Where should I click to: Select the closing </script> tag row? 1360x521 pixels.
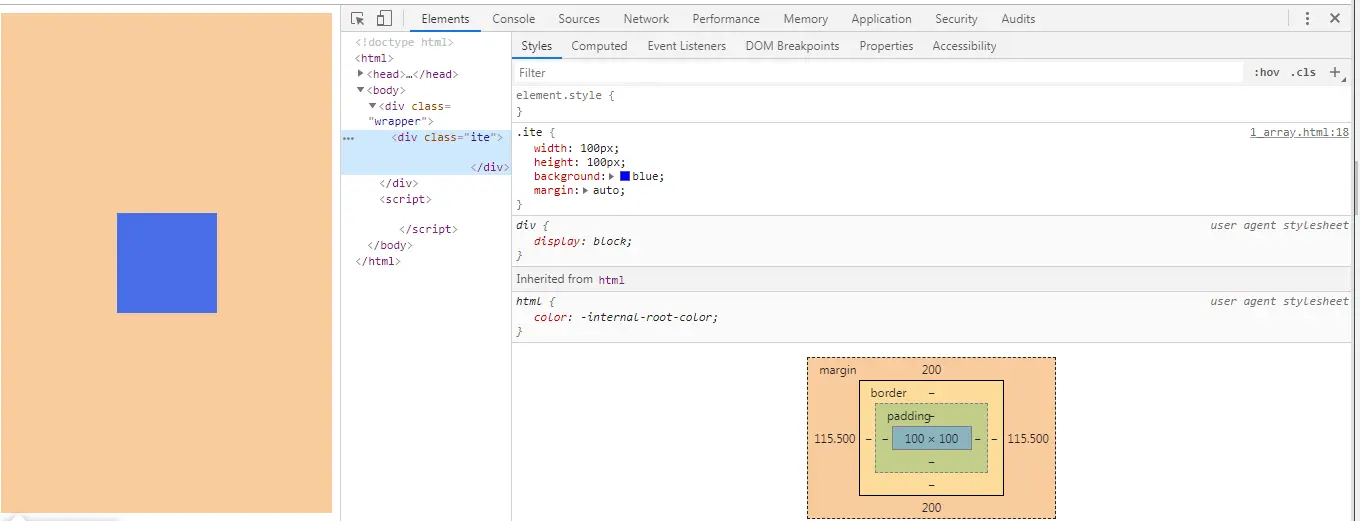(428, 229)
